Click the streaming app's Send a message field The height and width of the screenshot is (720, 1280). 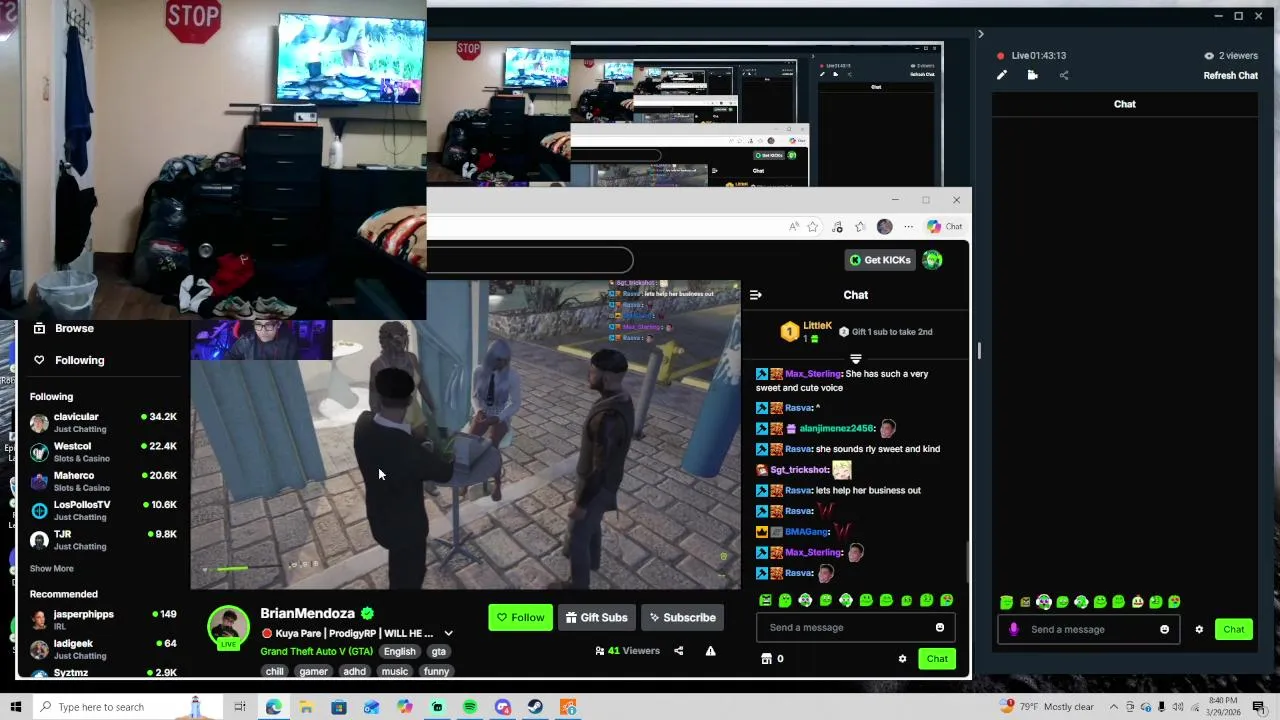(1088, 629)
